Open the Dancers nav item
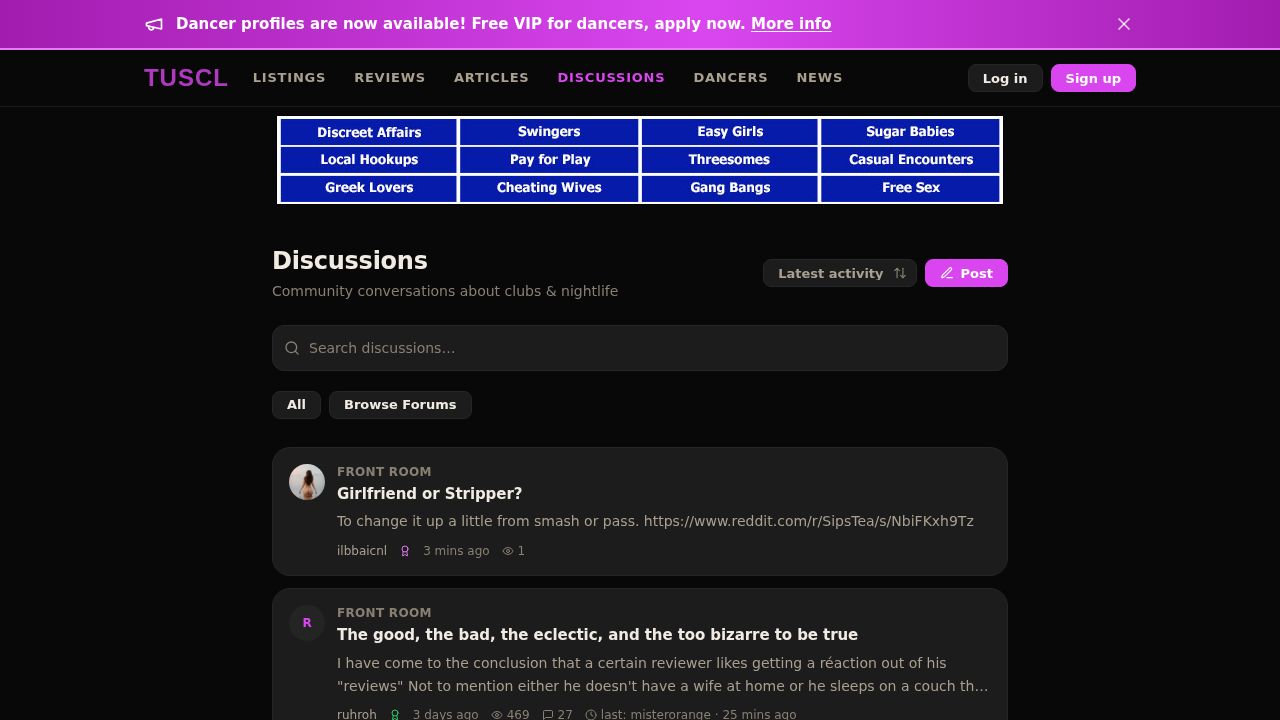The width and height of the screenshot is (1280, 720). coord(731,78)
